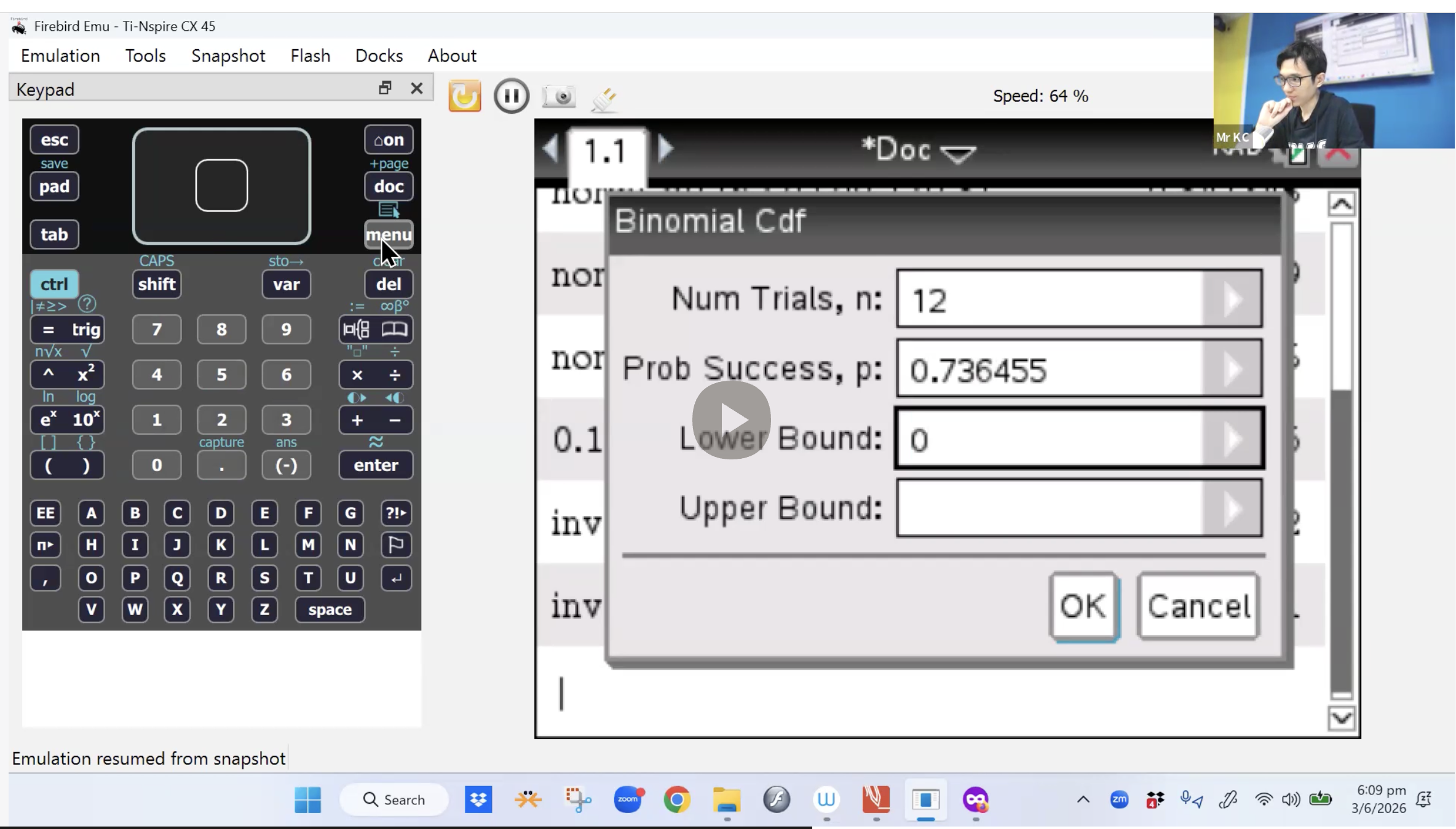Click the ?! punctuation key
1456x829 pixels.
click(396, 513)
